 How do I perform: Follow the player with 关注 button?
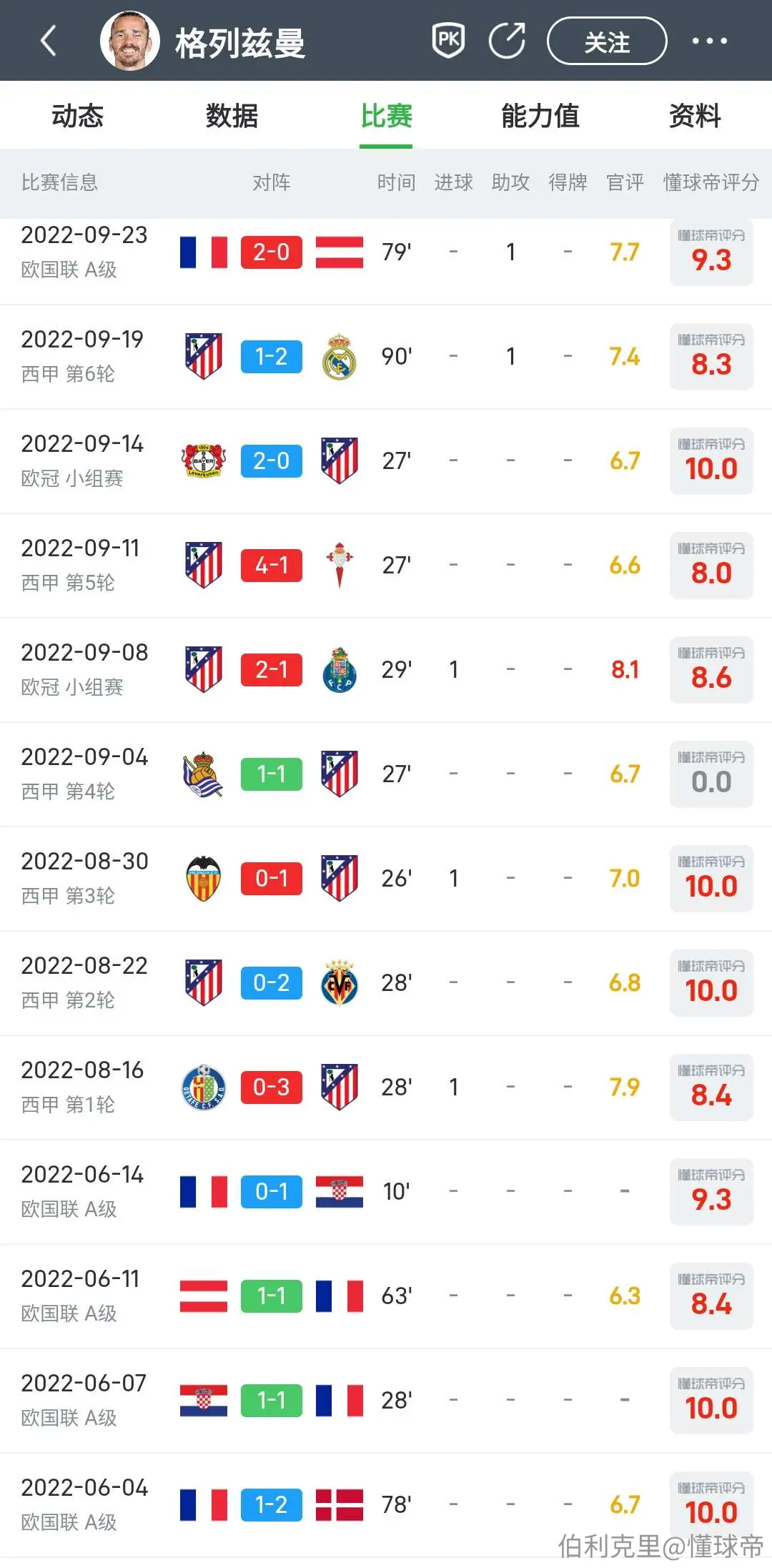click(607, 41)
